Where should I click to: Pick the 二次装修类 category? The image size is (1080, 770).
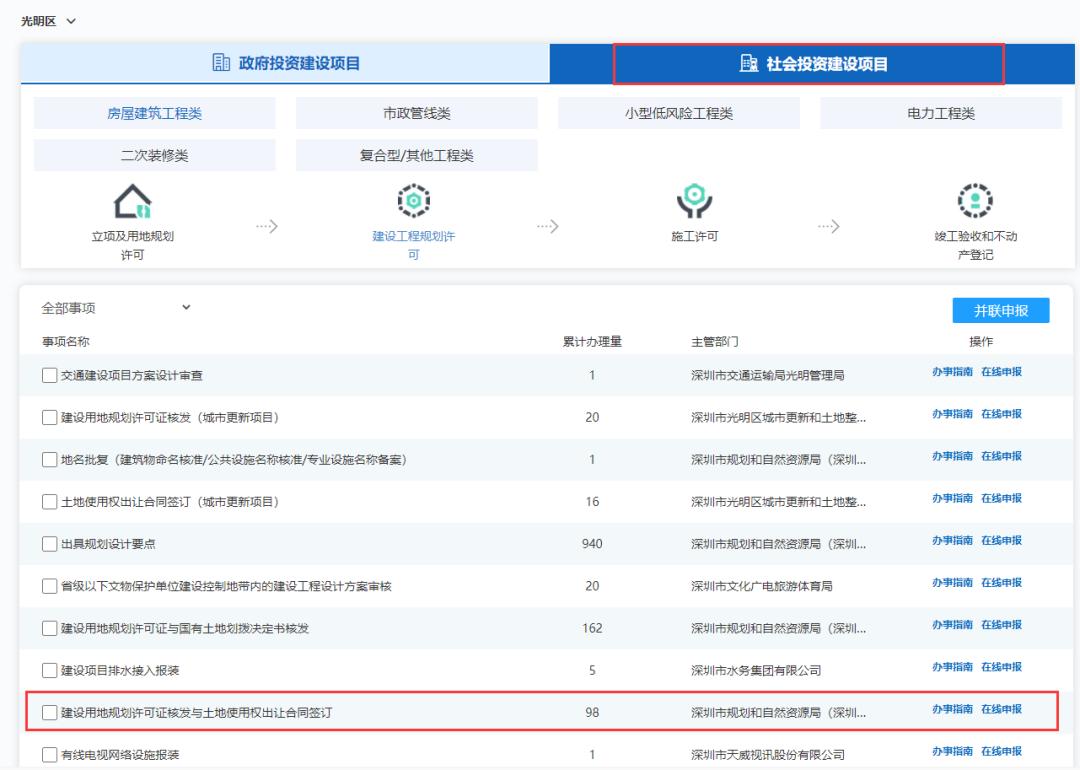[154, 155]
